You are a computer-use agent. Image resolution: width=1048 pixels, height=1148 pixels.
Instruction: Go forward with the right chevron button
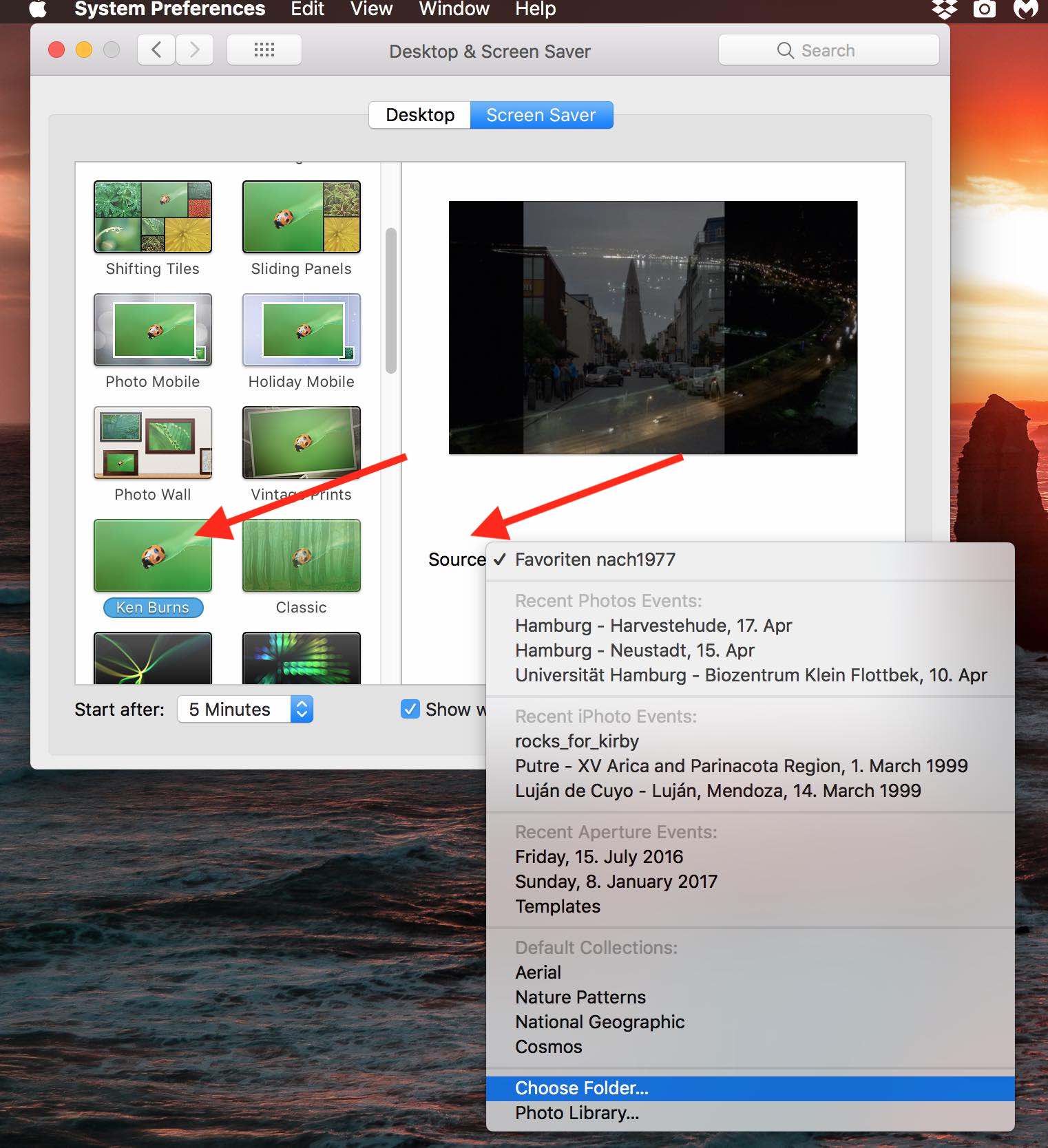tap(195, 50)
